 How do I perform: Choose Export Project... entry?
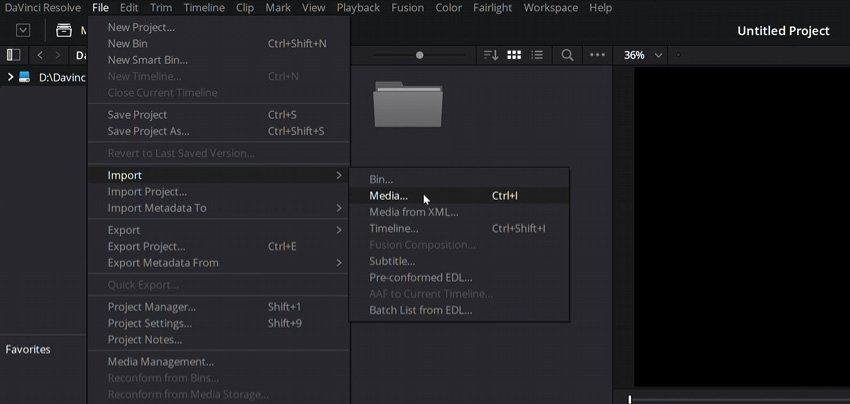click(218, 247)
